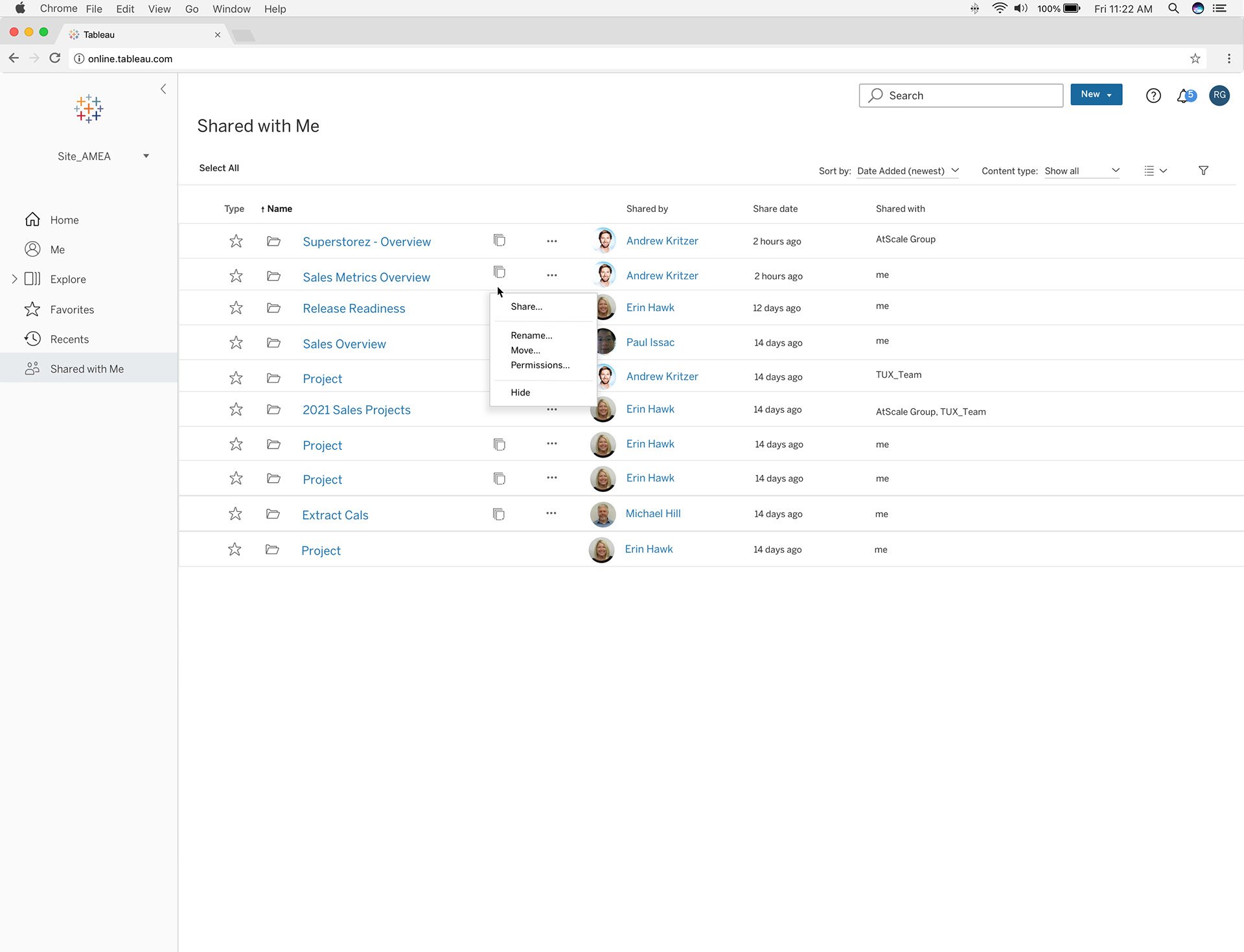Open the list view options icon
This screenshot has width=1244, height=952.
(1155, 170)
